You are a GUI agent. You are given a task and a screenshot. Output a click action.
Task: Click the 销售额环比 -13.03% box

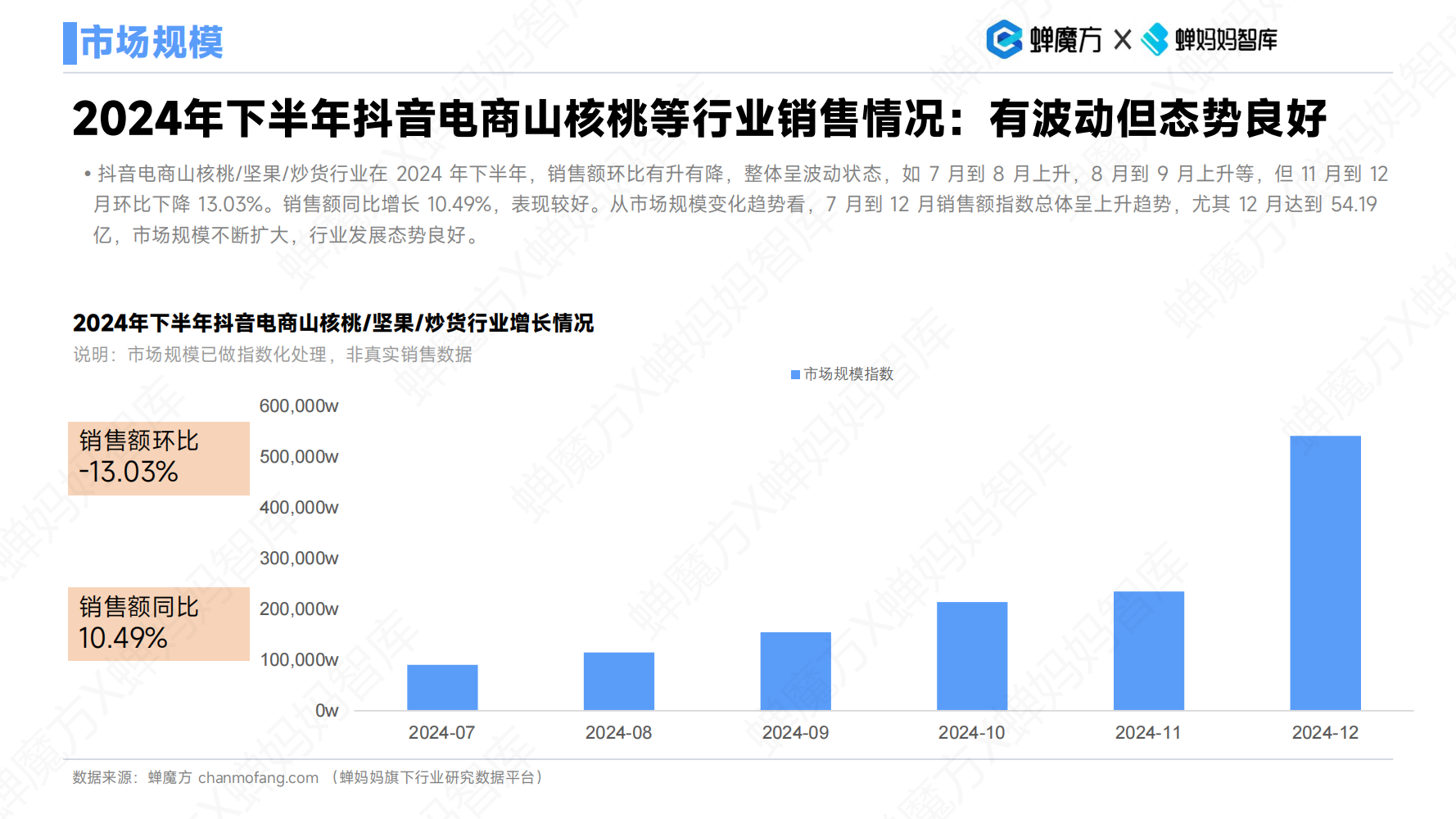pos(159,459)
